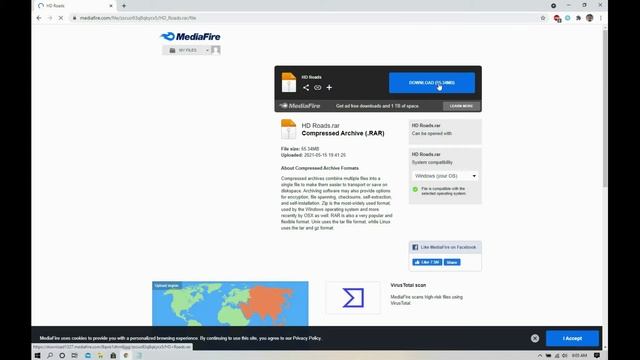Click the VirusTotal sigma logo
640x360 pixels.
pos(353,298)
